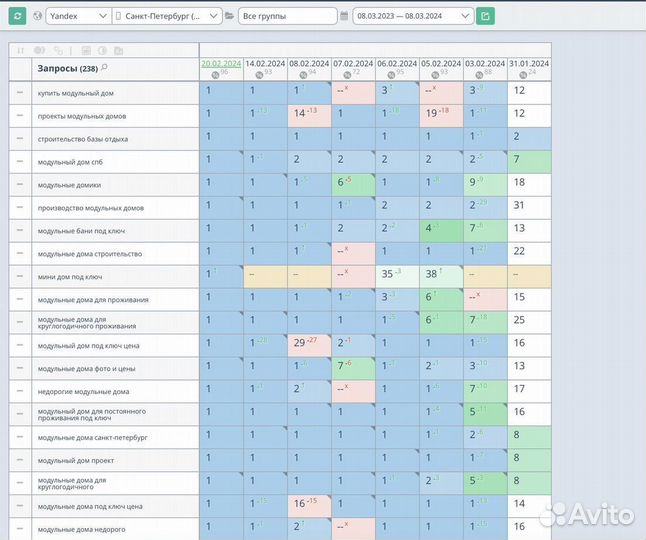Click the search magnifier next to Запросы
This screenshot has width=646, height=540.
click(x=104, y=67)
